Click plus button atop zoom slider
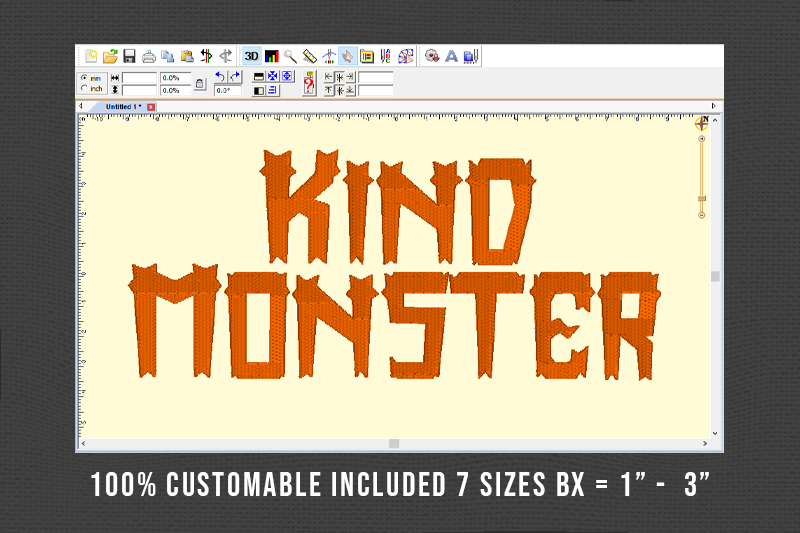This screenshot has width=800, height=533. tap(702, 139)
